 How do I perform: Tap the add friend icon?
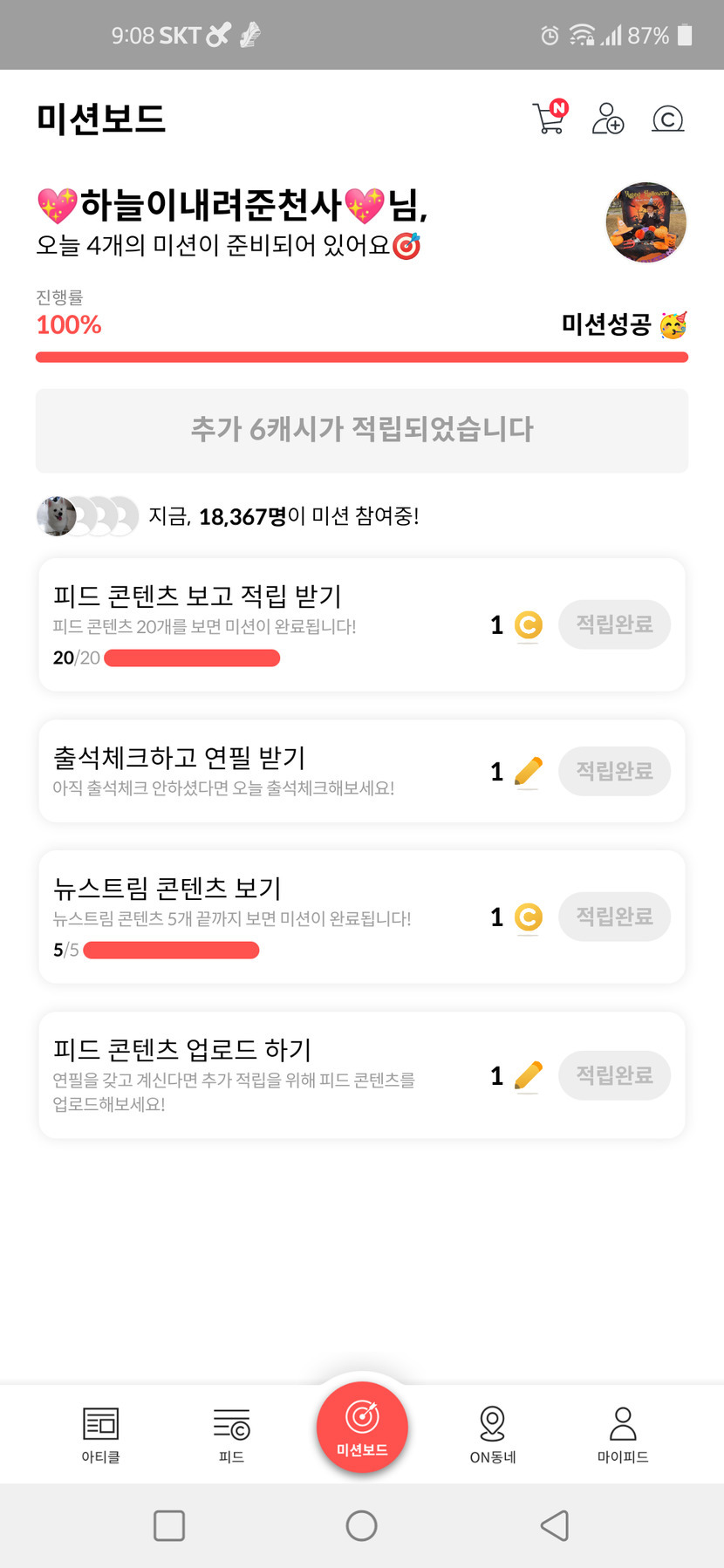(608, 118)
